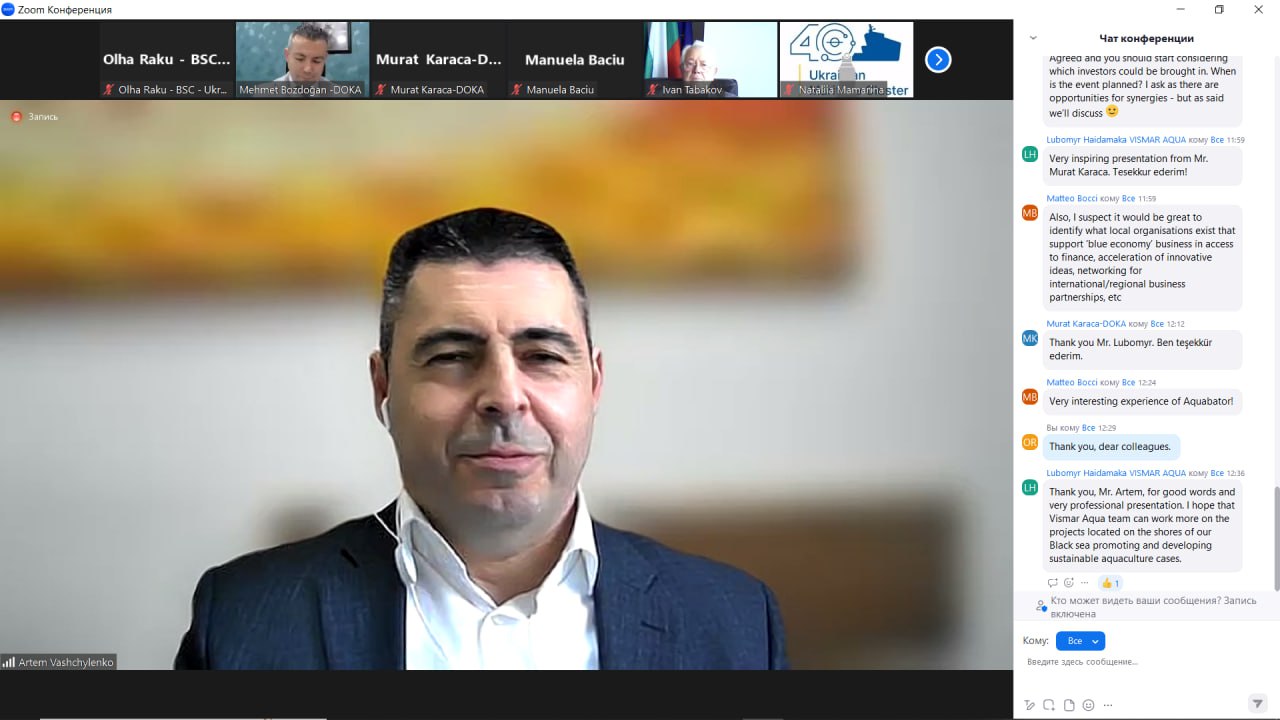This screenshot has width=1280, height=720.
Task: Click the file attachment icon in chat
Action: pos(1069,705)
